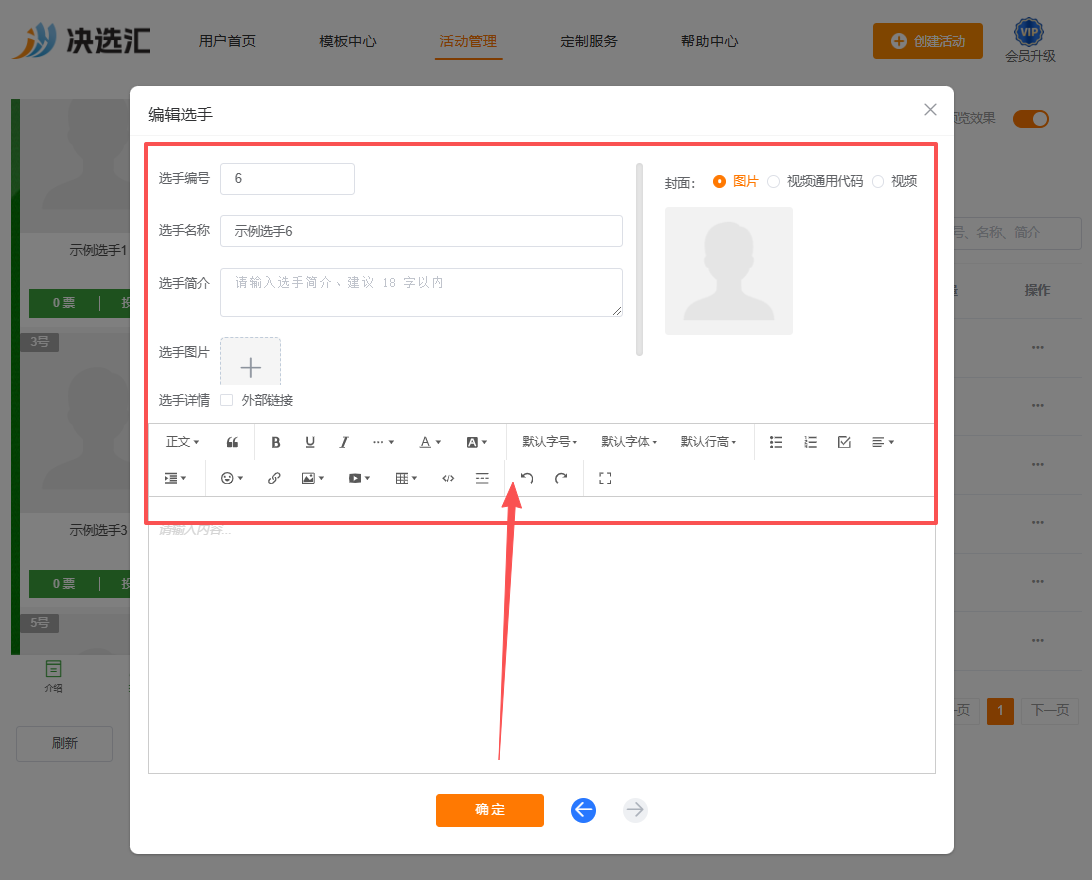Open the background highlight color dropdown
The height and width of the screenshot is (880, 1092).
click(x=476, y=442)
